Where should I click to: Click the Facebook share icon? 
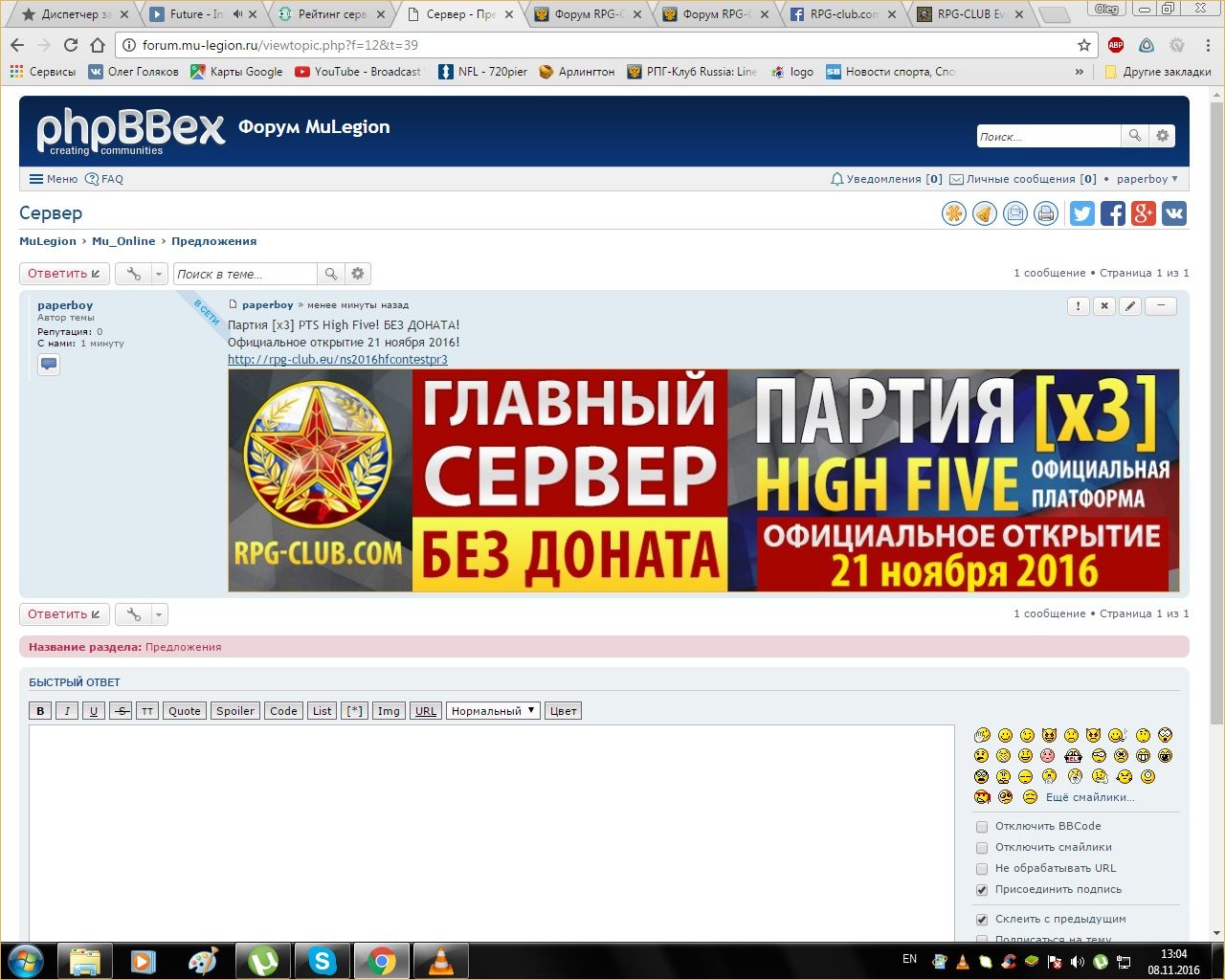1112,213
